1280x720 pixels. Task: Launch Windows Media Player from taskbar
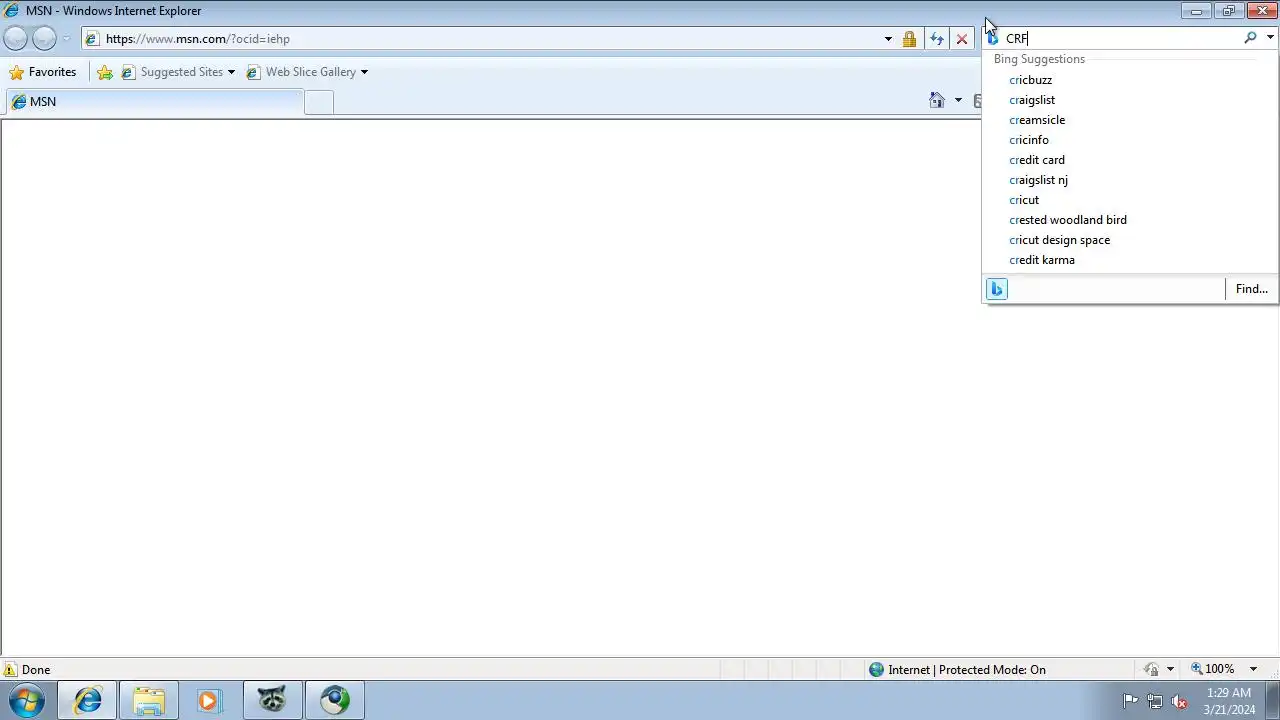pos(209,701)
